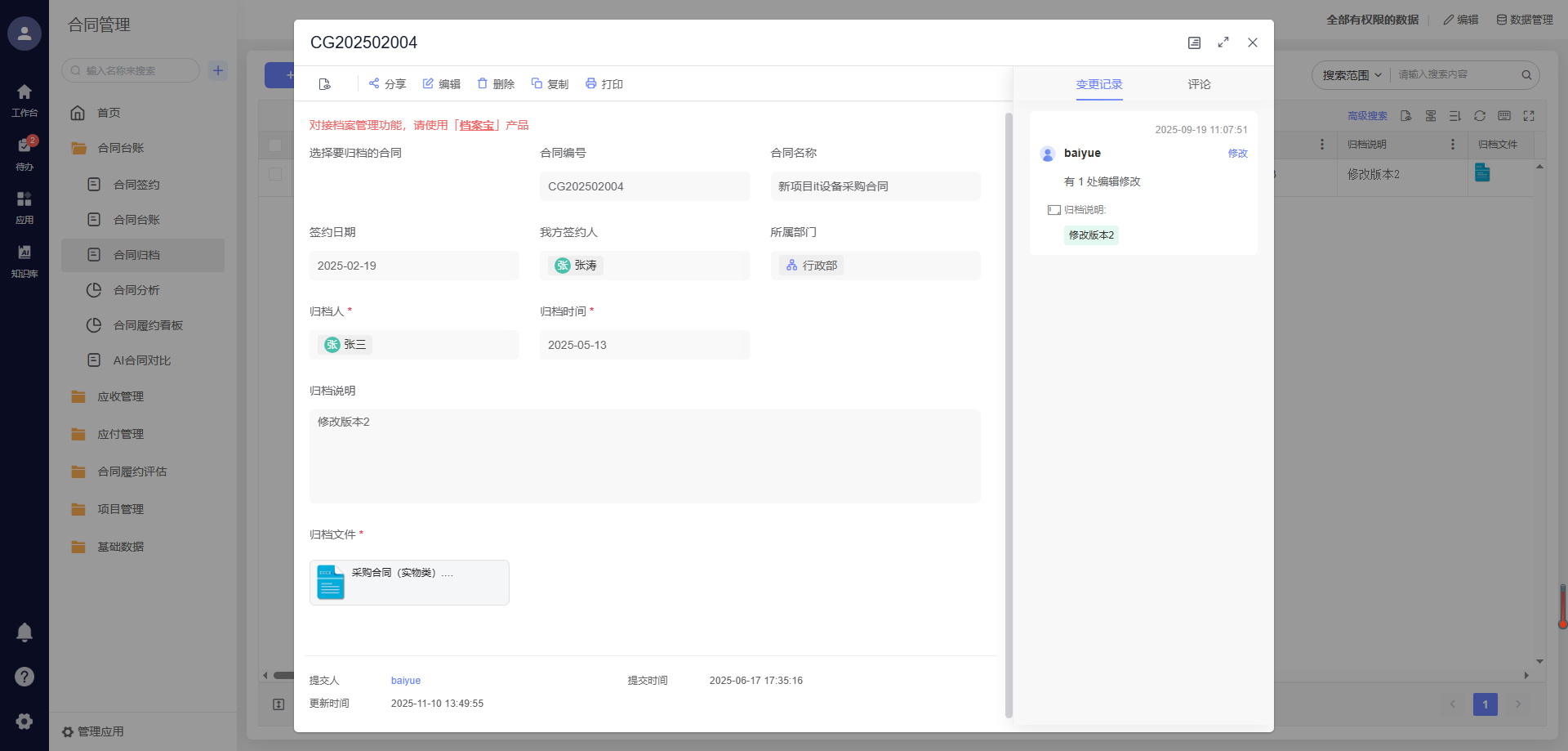
Task: Switch to the 评论 tab
Action: pyautogui.click(x=1199, y=84)
